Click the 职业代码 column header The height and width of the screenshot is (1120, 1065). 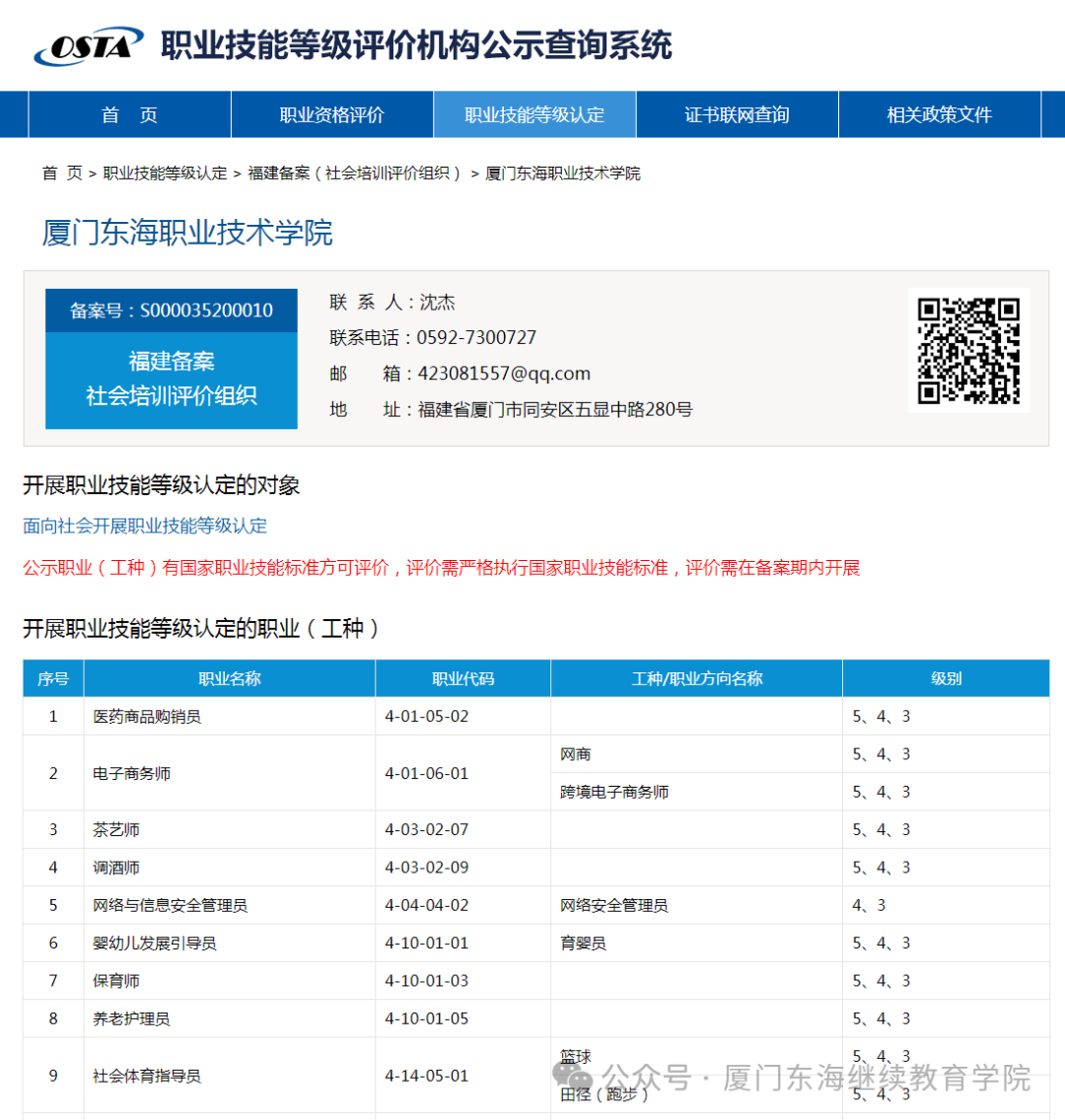coord(462,678)
